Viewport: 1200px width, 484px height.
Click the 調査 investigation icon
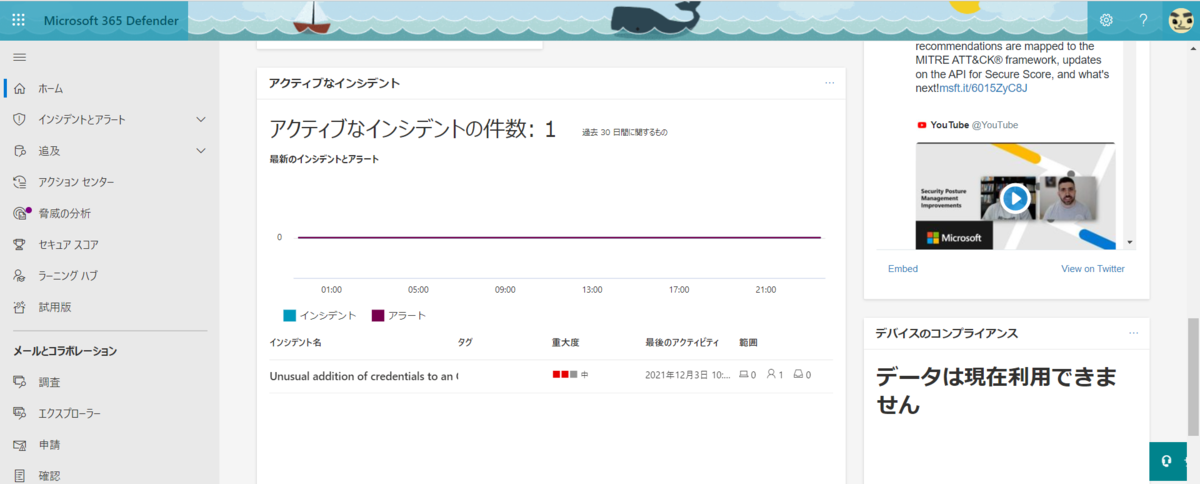pyautogui.click(x=19, y=382)
